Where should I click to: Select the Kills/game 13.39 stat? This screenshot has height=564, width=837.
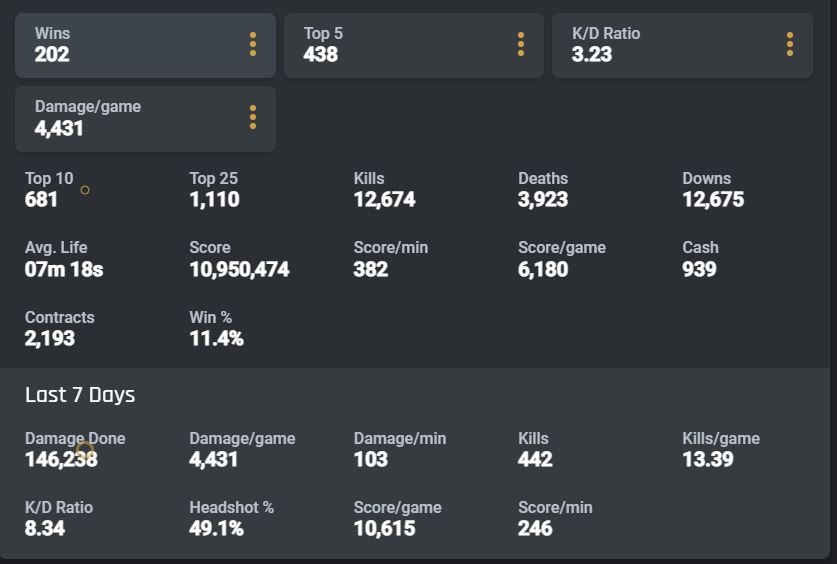pos(720,450)
